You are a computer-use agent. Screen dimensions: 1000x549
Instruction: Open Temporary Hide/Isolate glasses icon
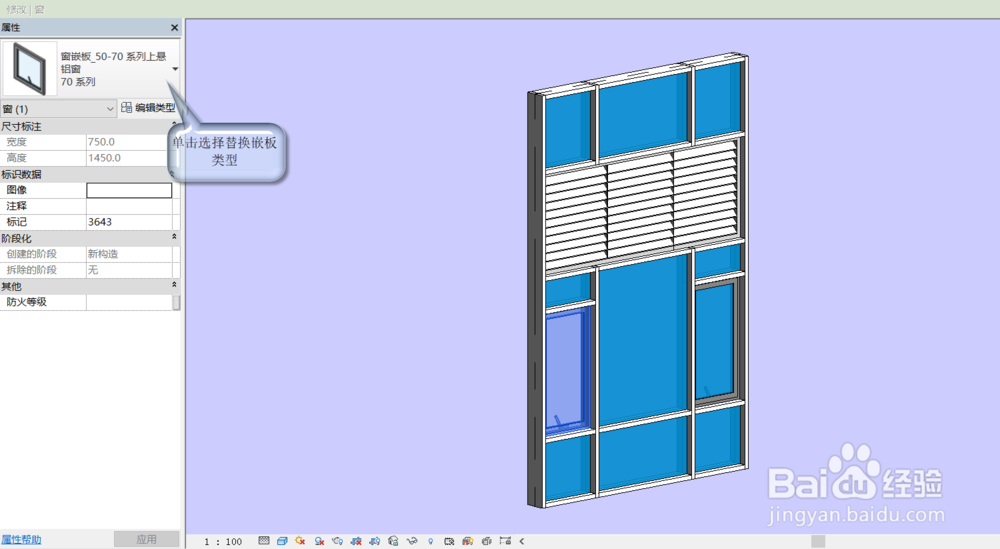[x=412, y=541]
